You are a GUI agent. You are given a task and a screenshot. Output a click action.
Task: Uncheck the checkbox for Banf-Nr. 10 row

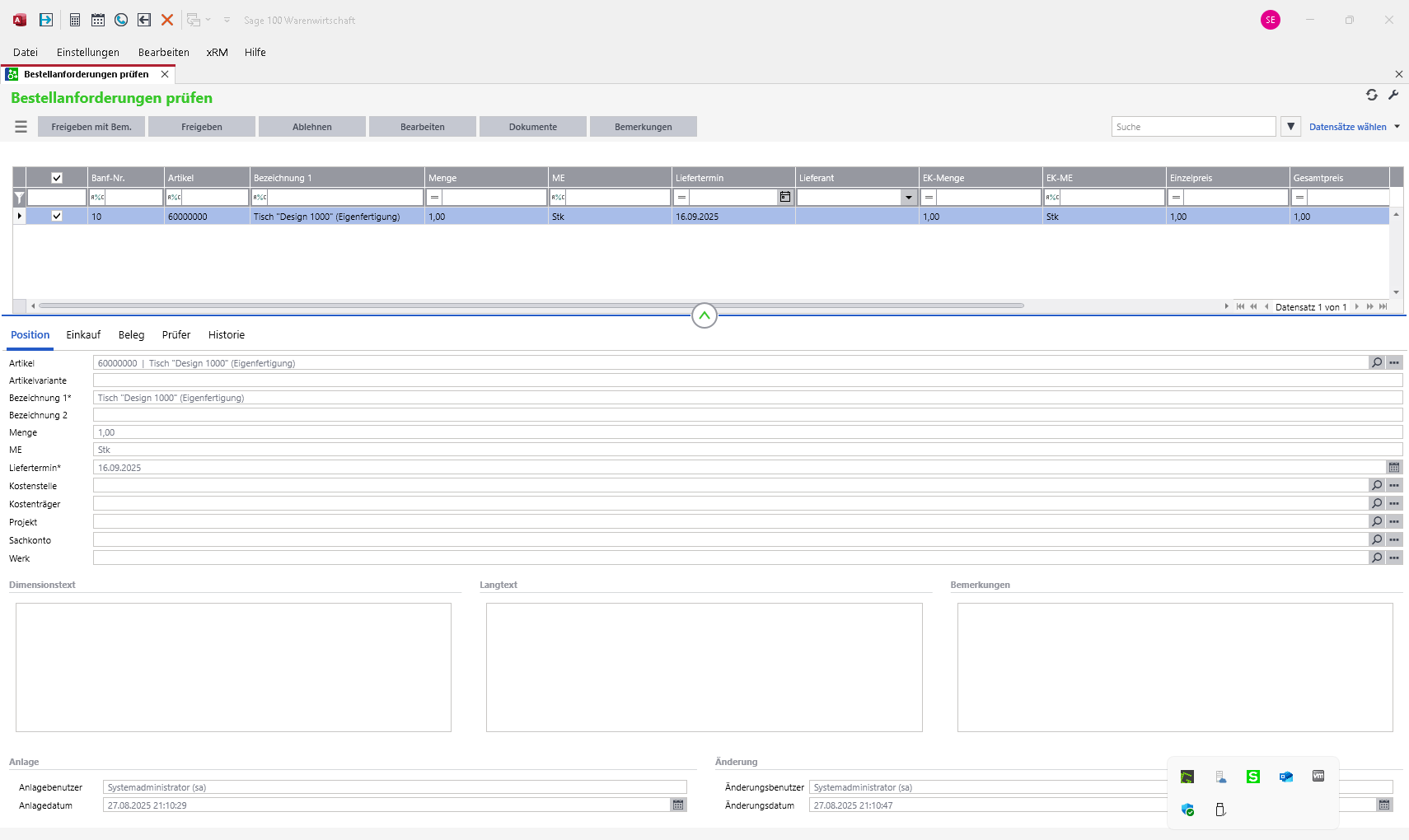(57, 216)
